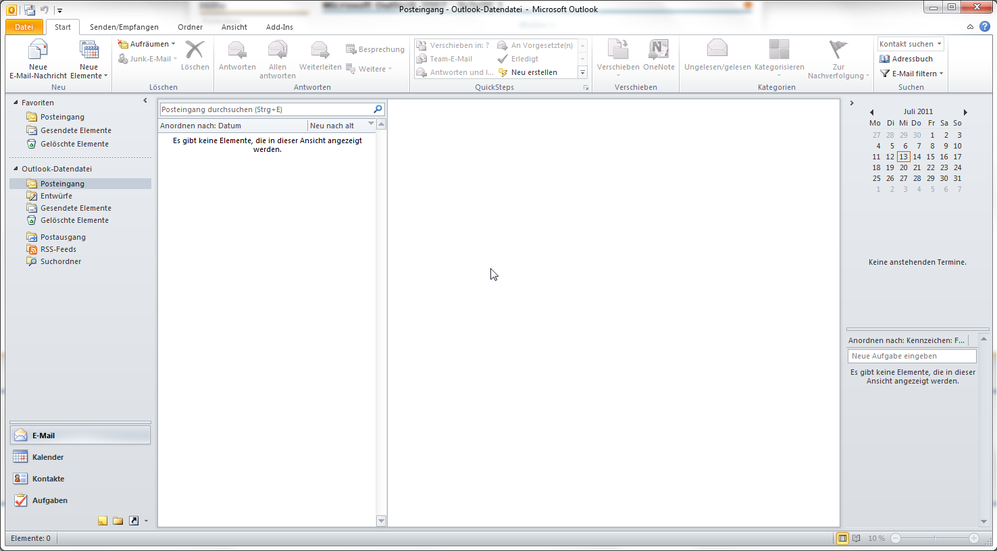
Task: Open Outlook help question mark icon
Action: click(x=984, y=27)
